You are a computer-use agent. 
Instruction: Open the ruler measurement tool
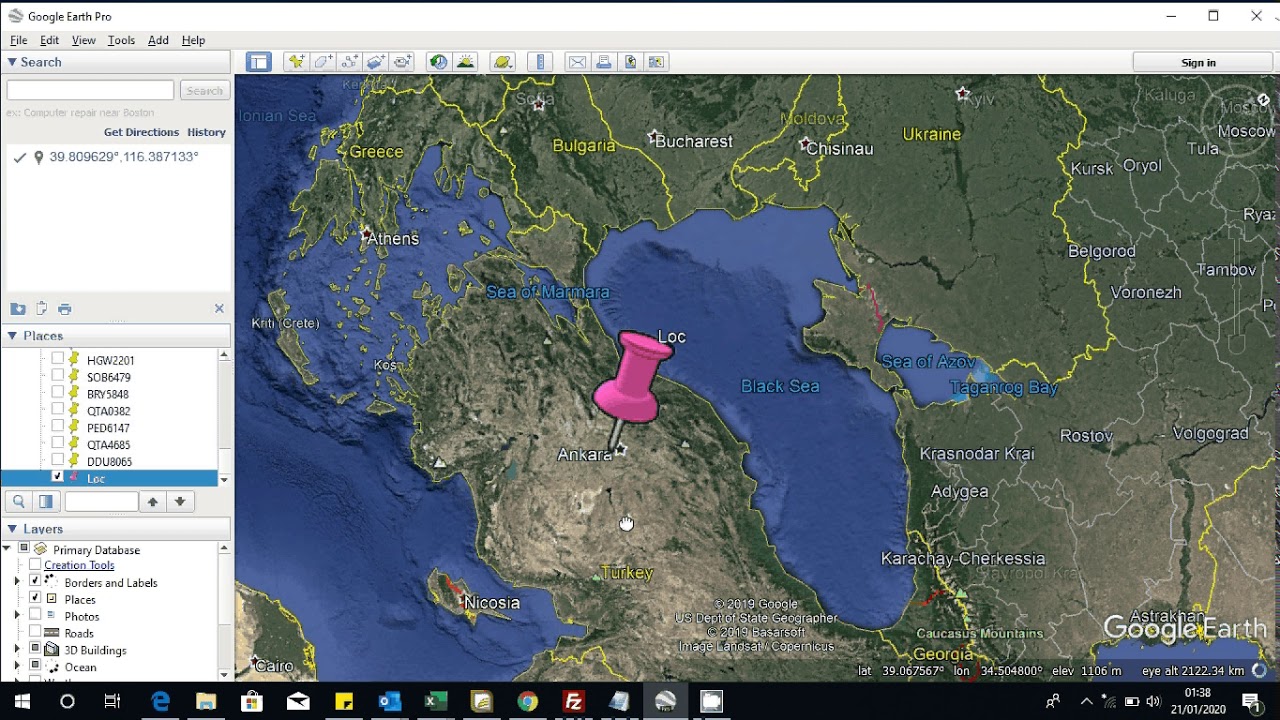coord(540,62)
